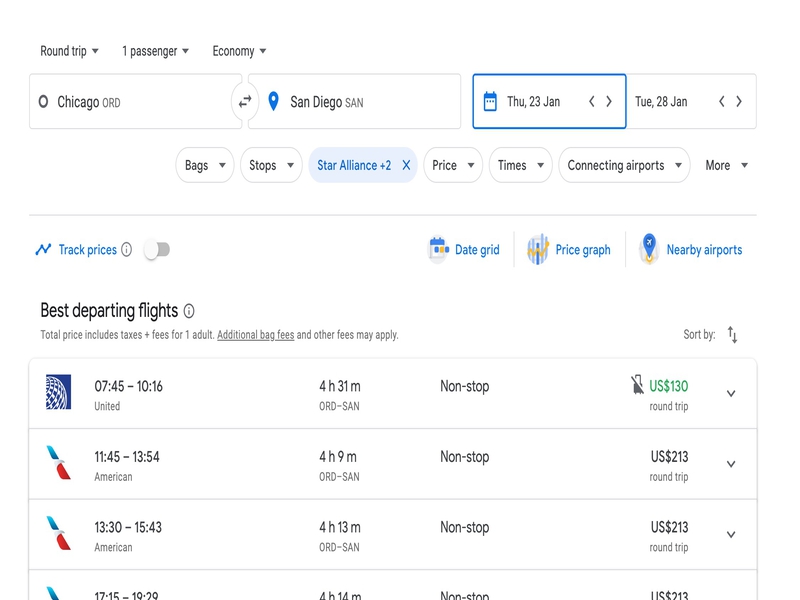The height and width of the screenshot is (600, 800).
Task: Remove the Star Alliance +2 filter
Action: [x=406, y=165]
